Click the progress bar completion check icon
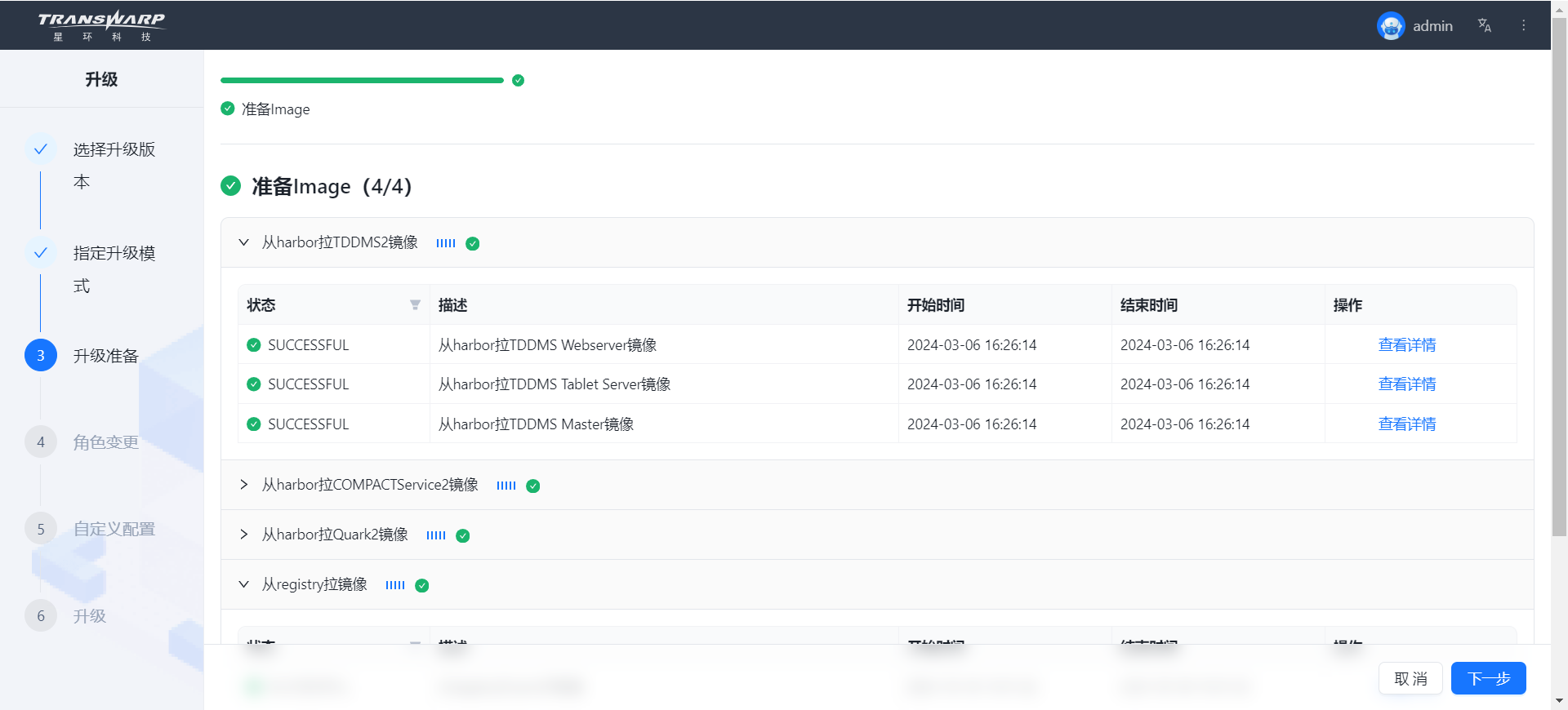The height and width of the screenshot is (710, 1568). pyautogui.click(x=518, y=80)
